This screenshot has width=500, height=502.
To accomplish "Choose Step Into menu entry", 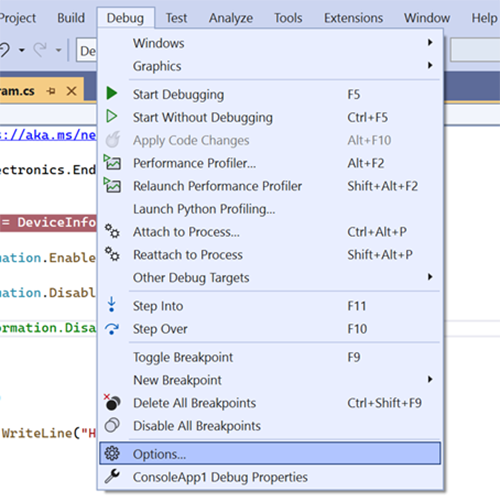I will click(270, 306).
